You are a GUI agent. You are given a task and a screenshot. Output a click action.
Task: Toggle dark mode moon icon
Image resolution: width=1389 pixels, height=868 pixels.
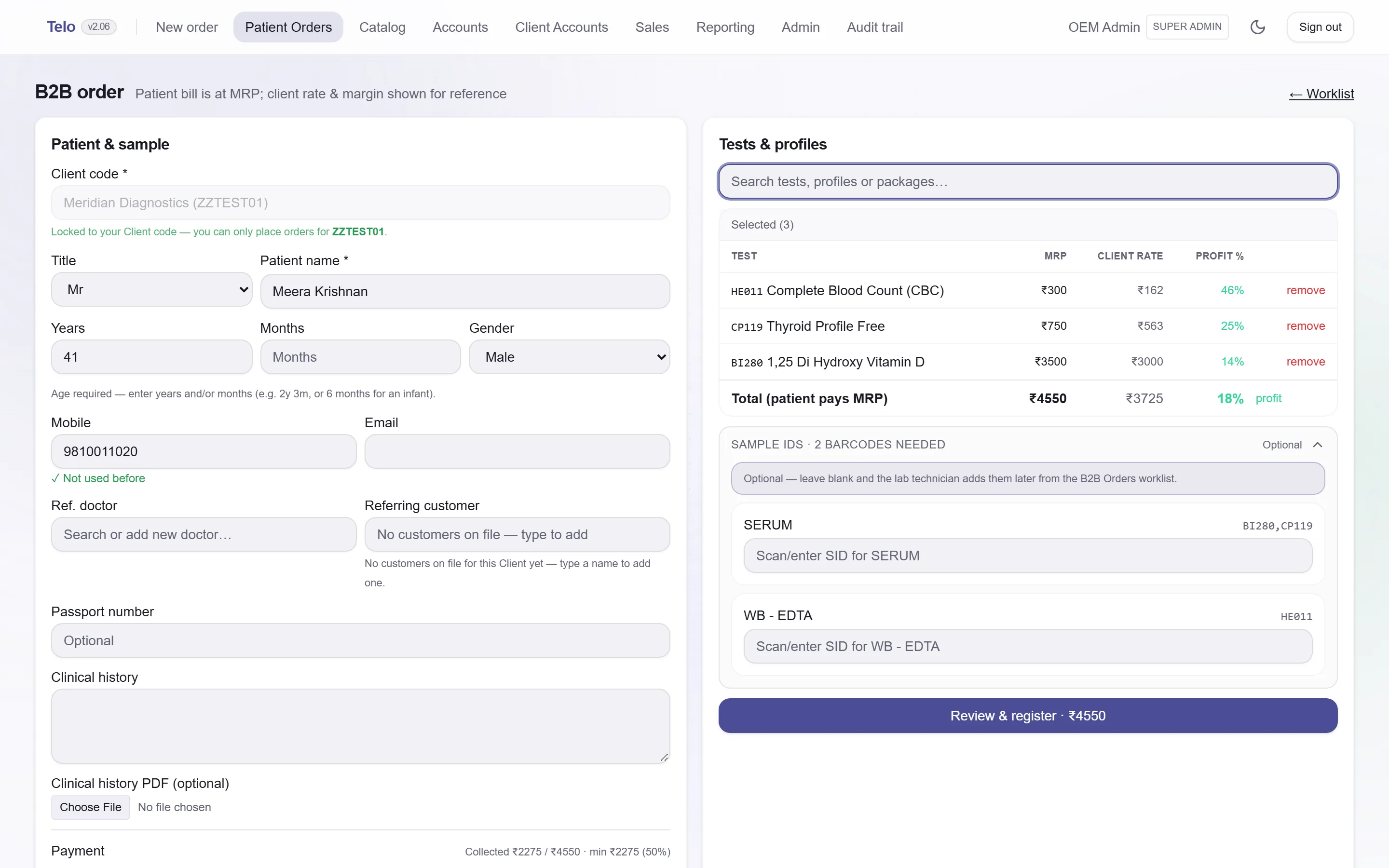pos(1257,27)
